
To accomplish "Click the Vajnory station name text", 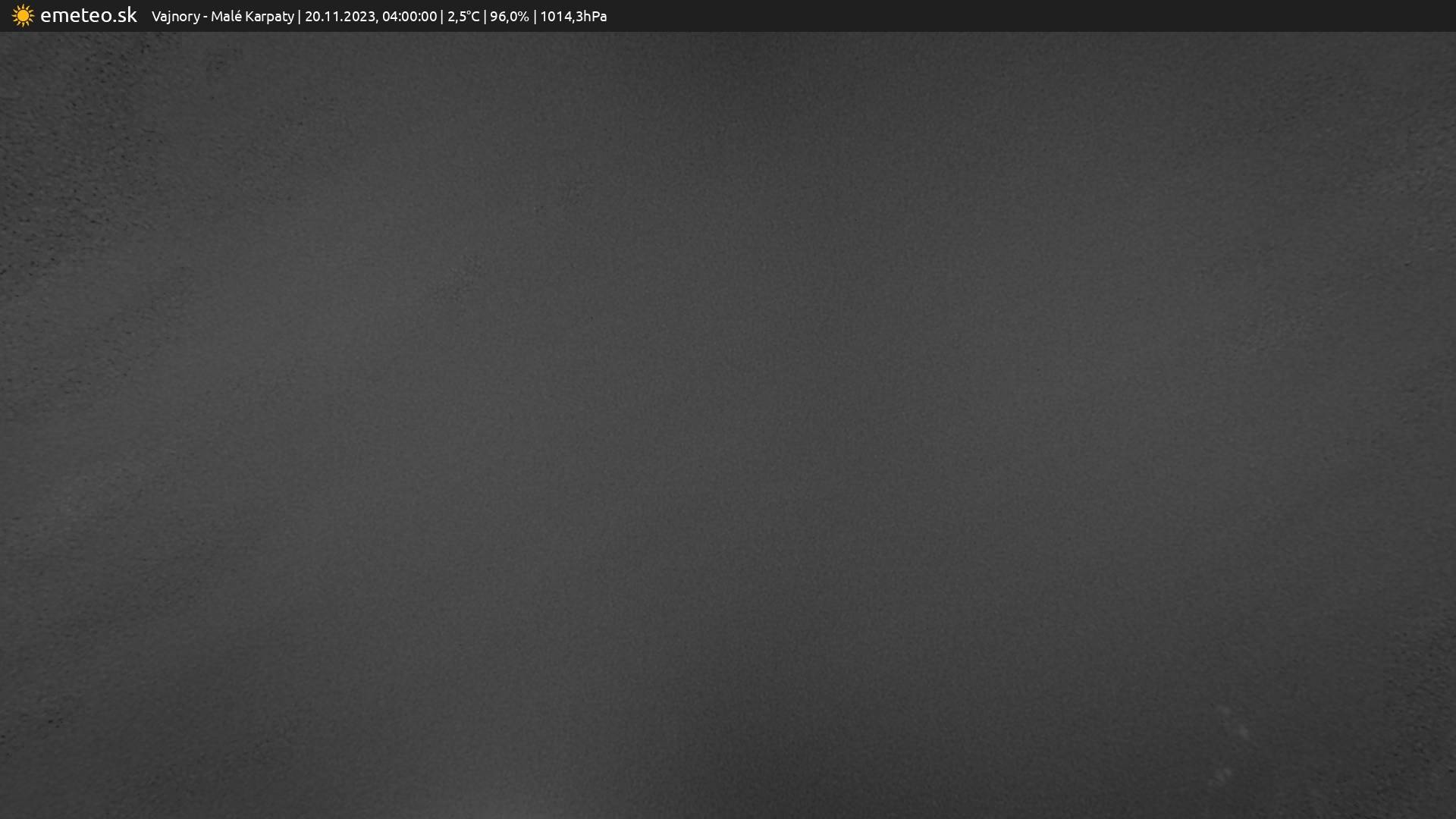I will coord(175,17).
